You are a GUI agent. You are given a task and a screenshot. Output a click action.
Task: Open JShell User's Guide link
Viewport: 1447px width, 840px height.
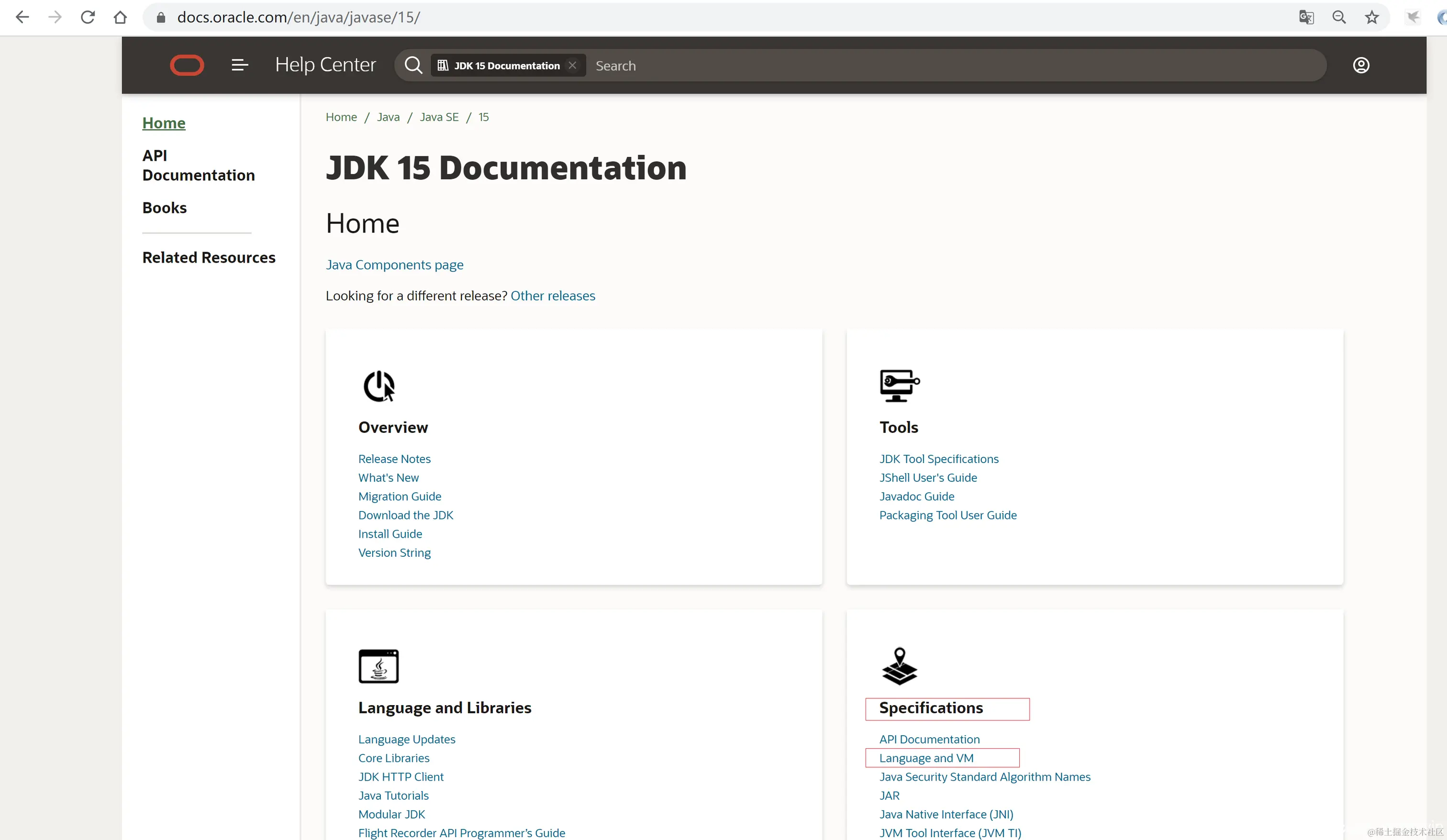coord(927,478)
